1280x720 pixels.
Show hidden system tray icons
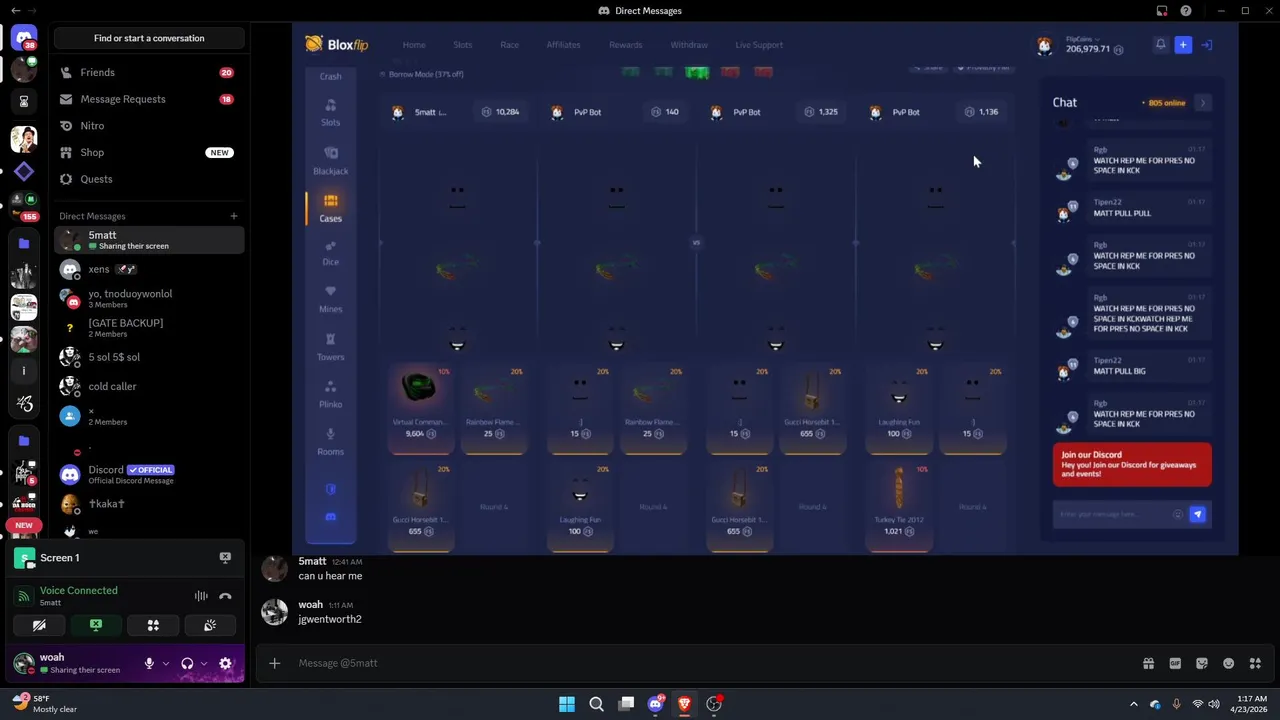[x=1133, y=704]
